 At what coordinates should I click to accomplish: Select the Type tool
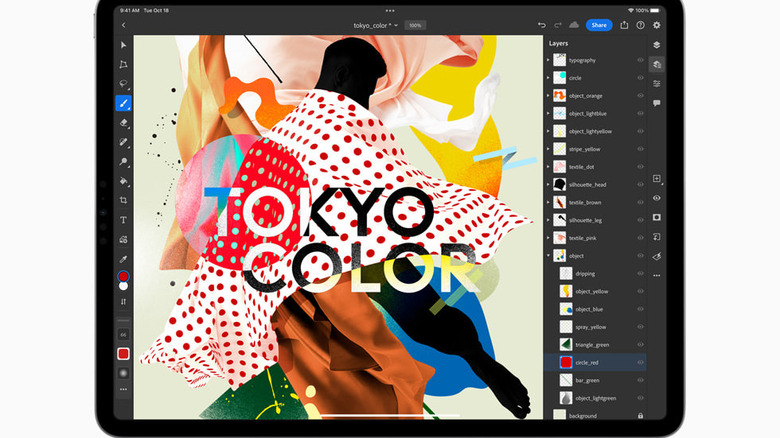(124, 219)
